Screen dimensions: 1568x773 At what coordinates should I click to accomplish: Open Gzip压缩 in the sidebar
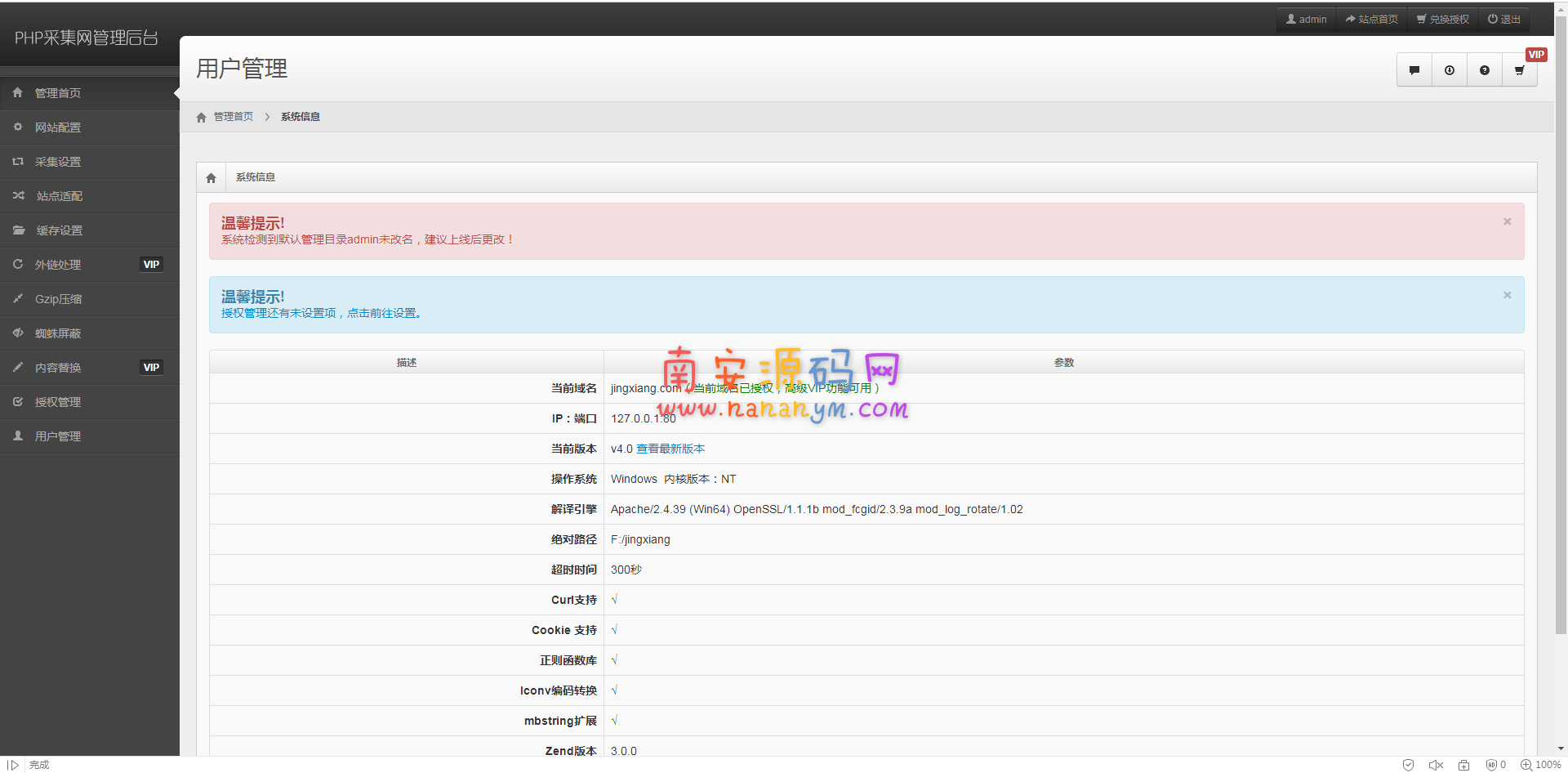click(90, 299)
